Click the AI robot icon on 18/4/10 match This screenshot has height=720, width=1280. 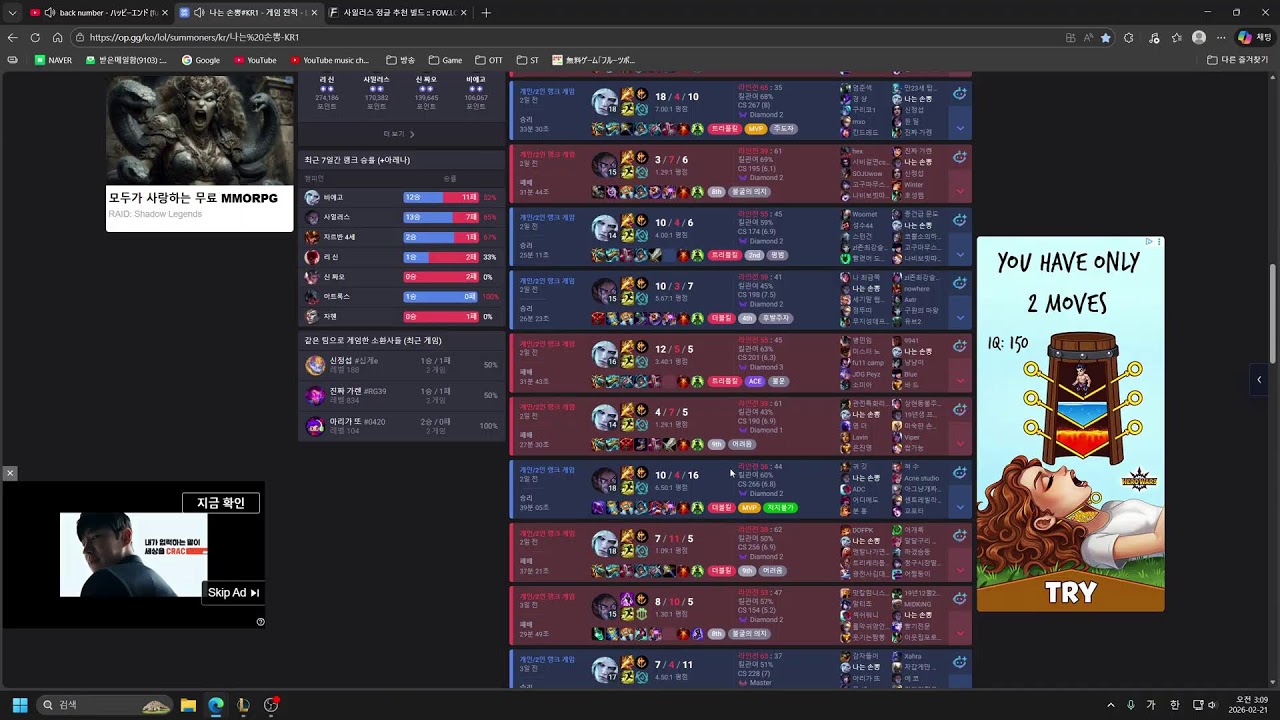point(960,93)
